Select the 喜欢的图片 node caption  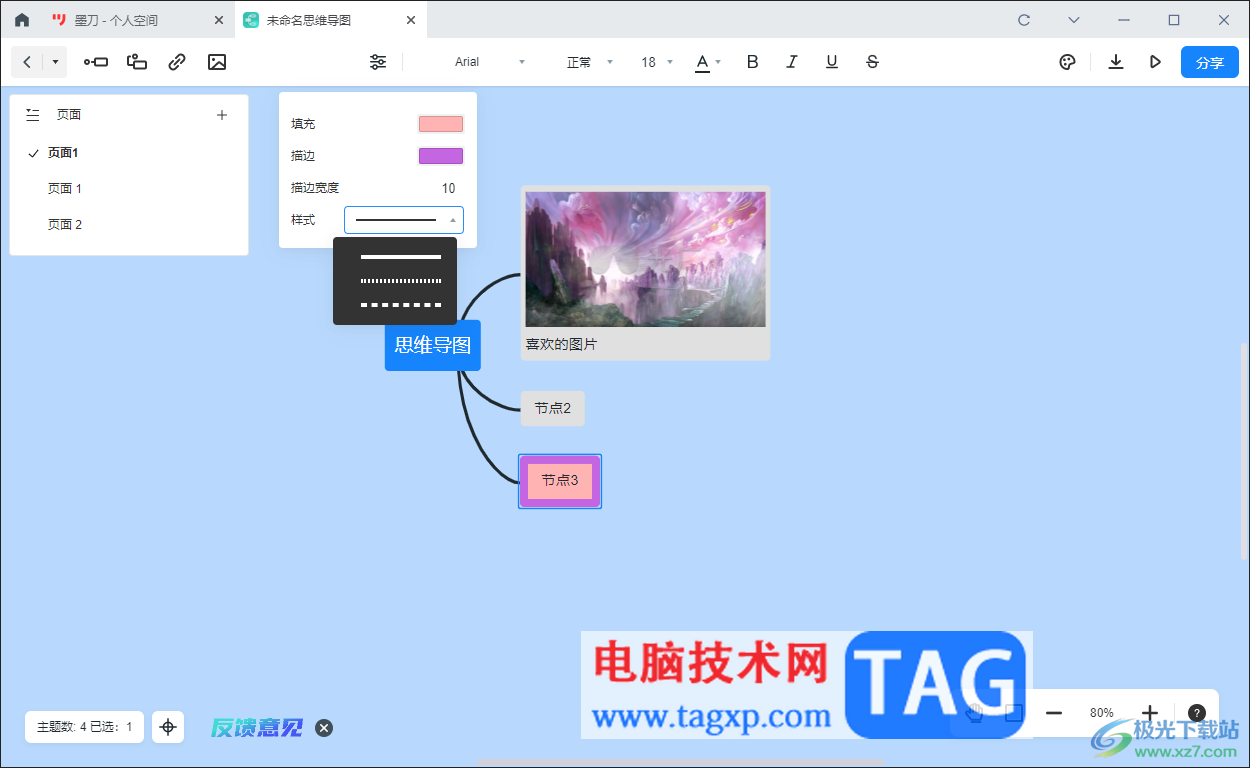[x=562, y=344]
